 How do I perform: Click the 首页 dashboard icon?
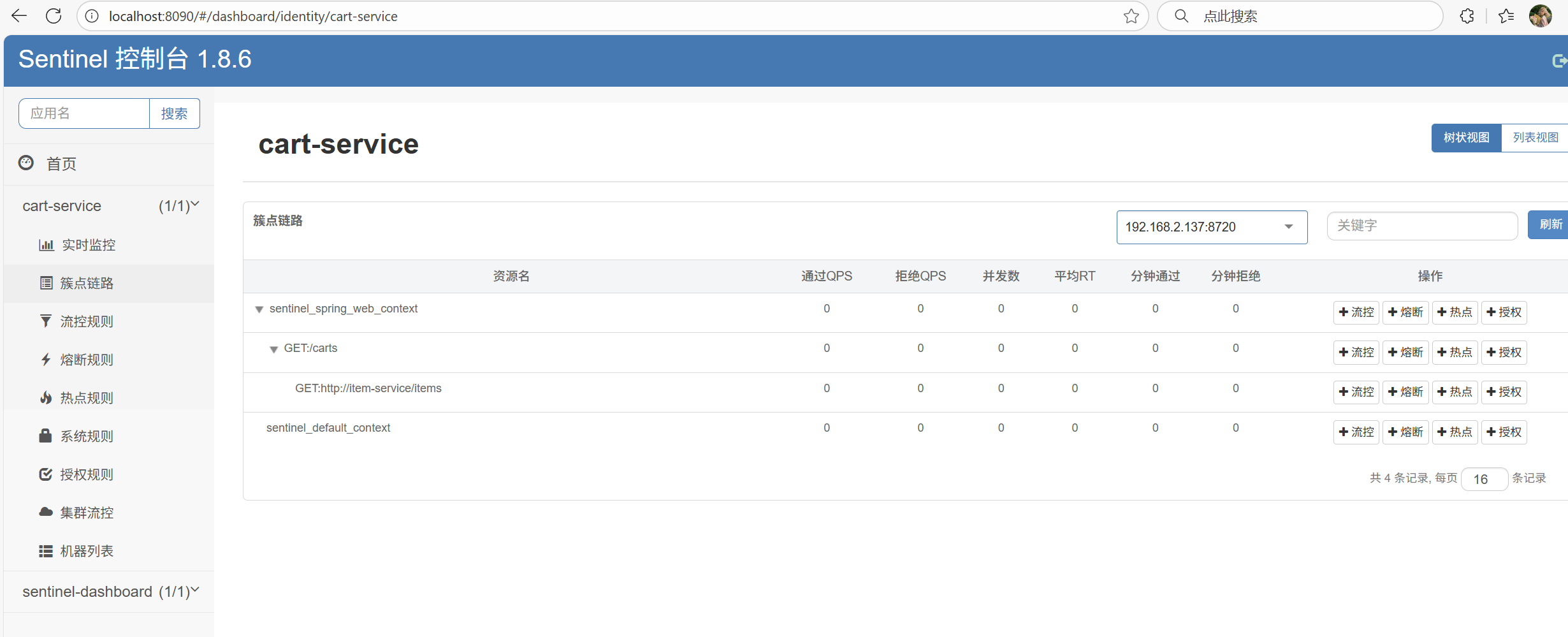pos(26,163)
